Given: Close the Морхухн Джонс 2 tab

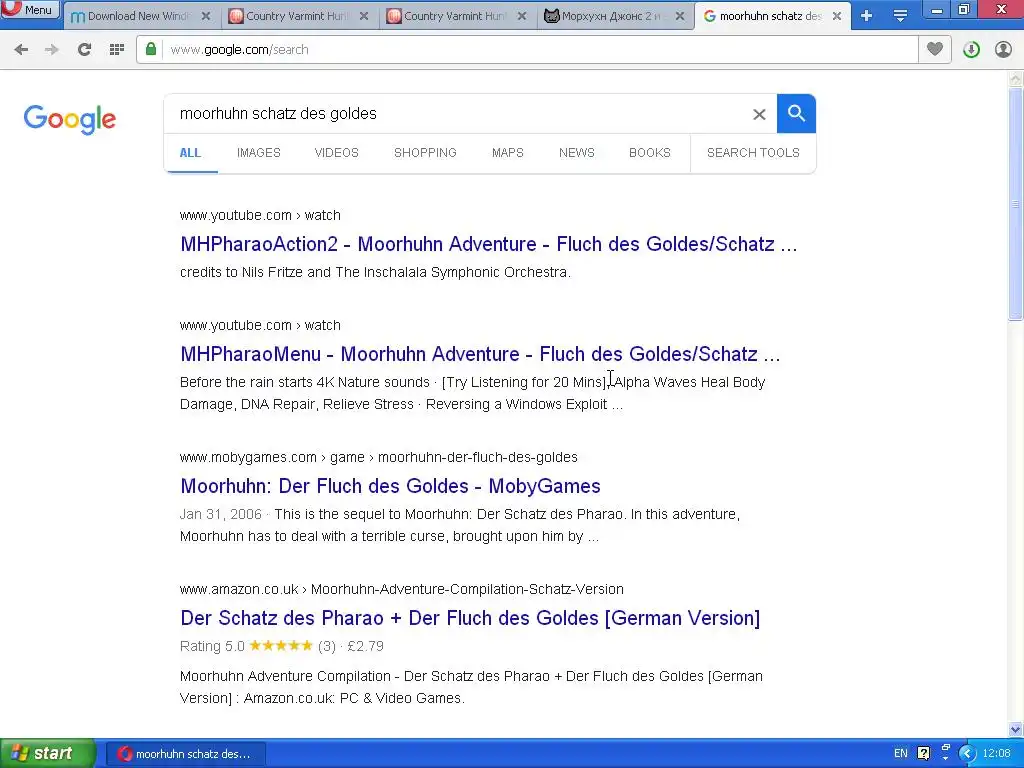Looking at the screenshot, I should pyautogui.click(x=680, y=16).
